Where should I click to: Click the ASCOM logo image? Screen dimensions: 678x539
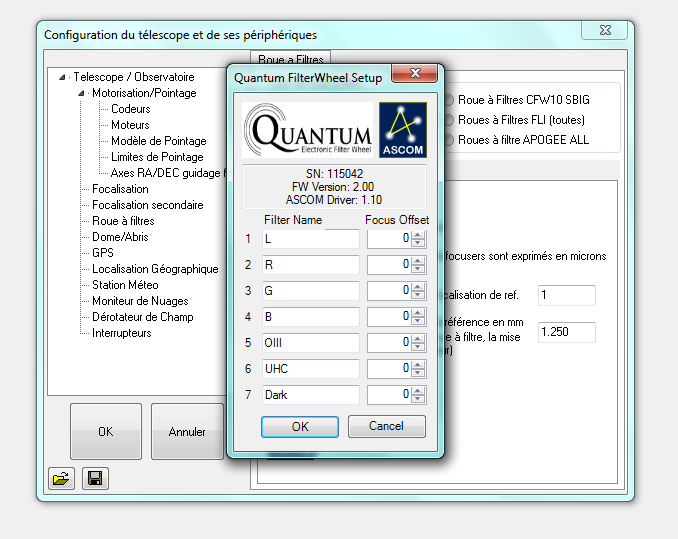(x=403, y=130)
